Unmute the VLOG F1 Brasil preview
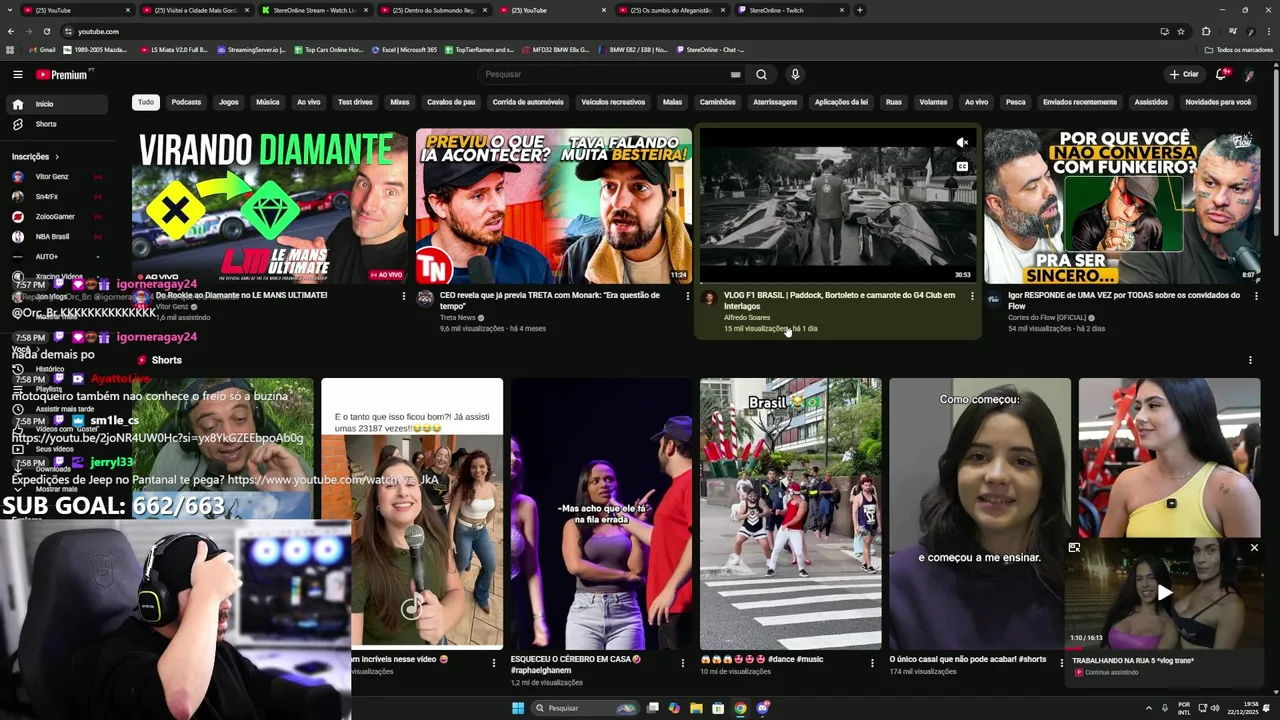Image resolution: width=1280 pixels, height=720 pixels. click(x=962, y=143)
